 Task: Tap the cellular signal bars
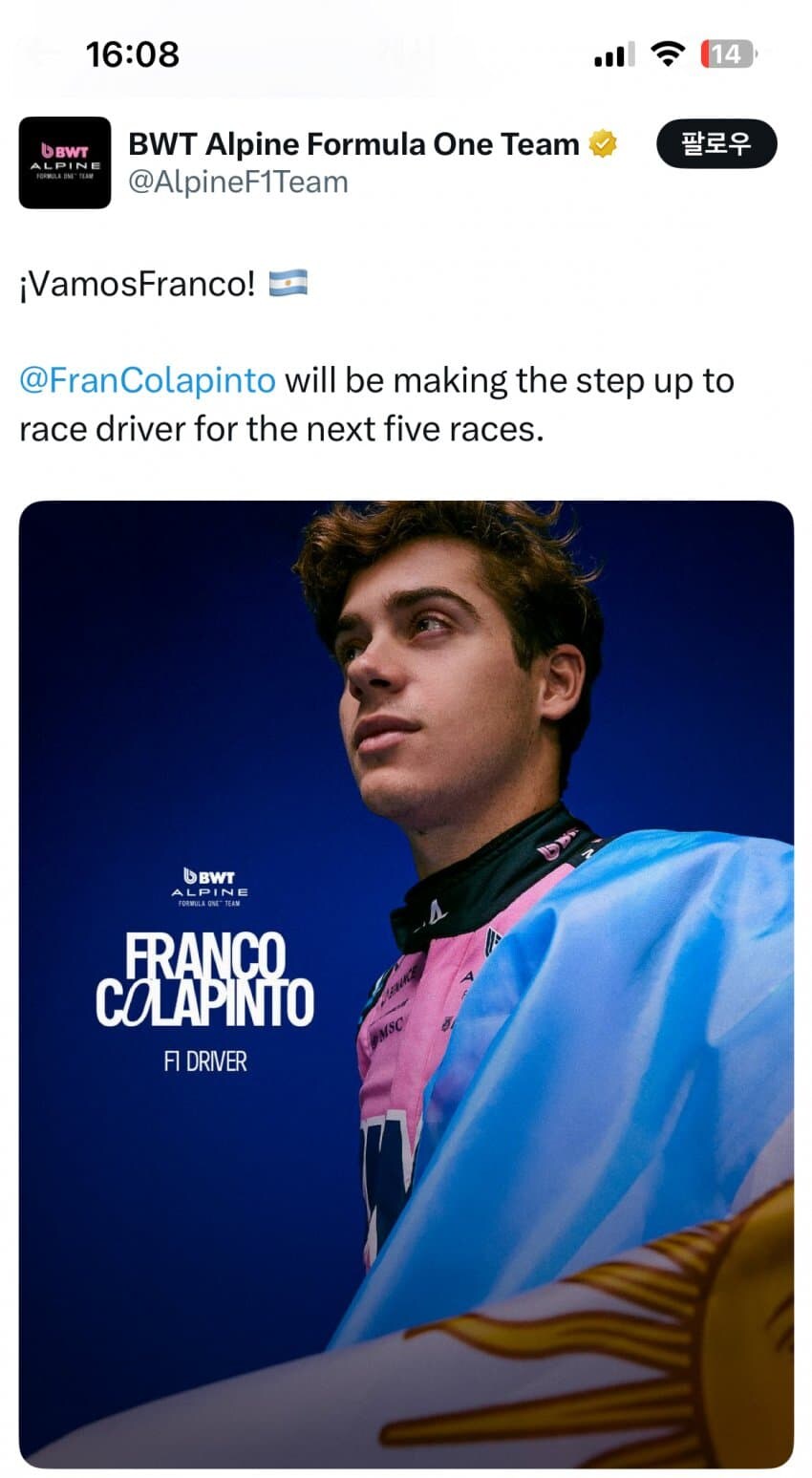tap(613, 56)
